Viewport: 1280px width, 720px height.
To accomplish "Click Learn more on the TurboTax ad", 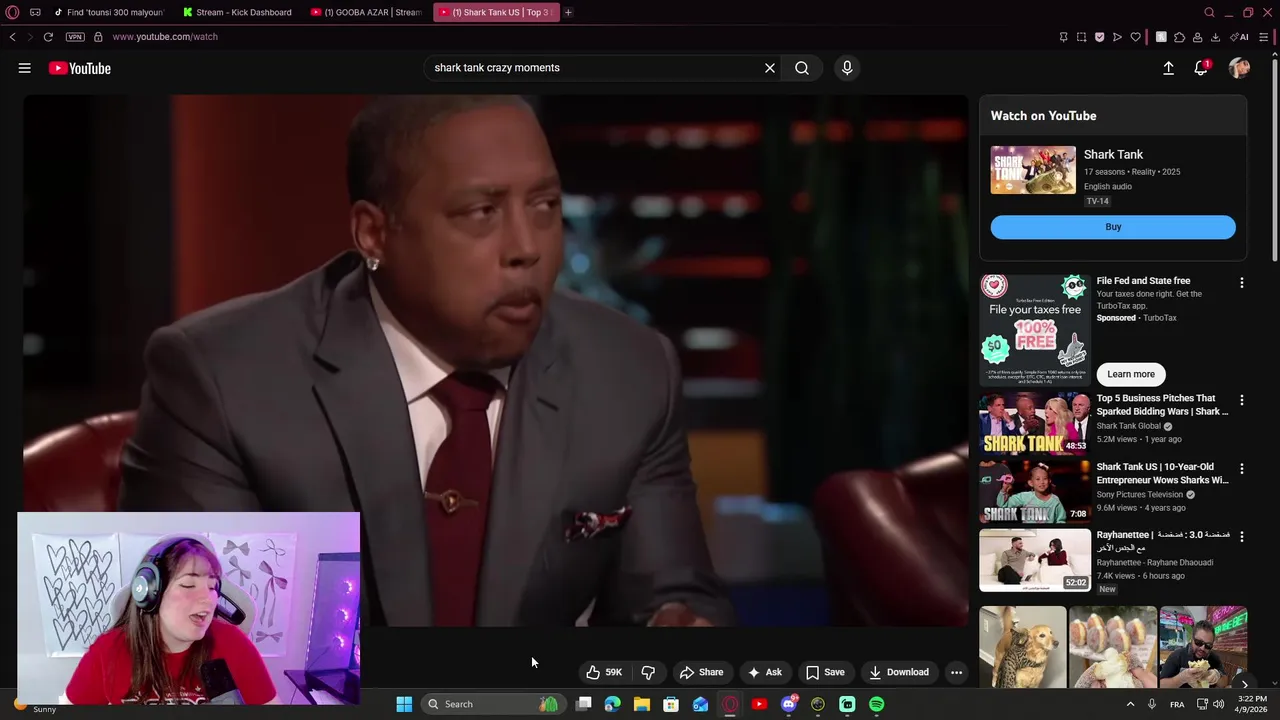I will [1131, 374].
